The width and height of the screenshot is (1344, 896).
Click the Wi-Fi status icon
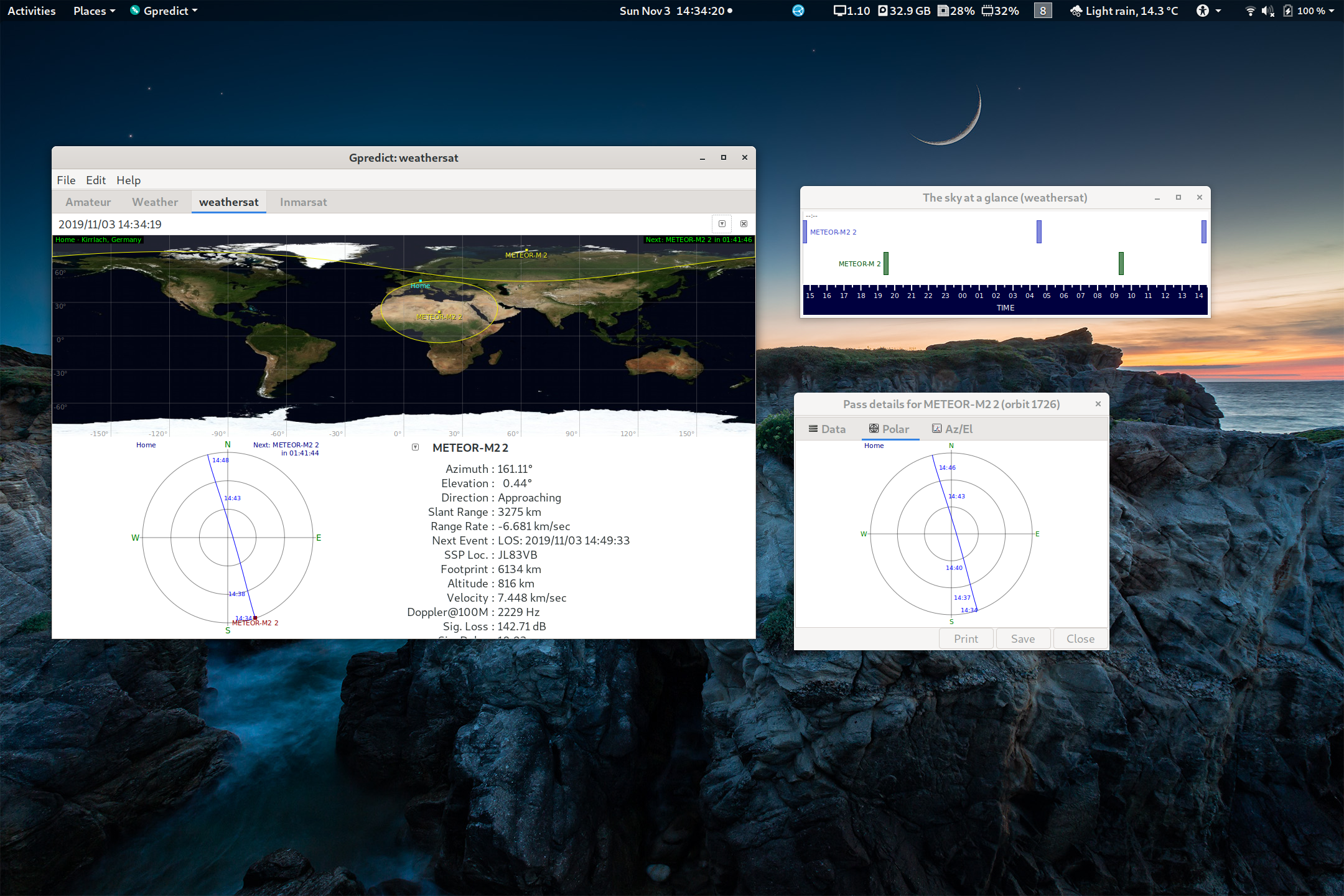click(x=1250, y=11)
